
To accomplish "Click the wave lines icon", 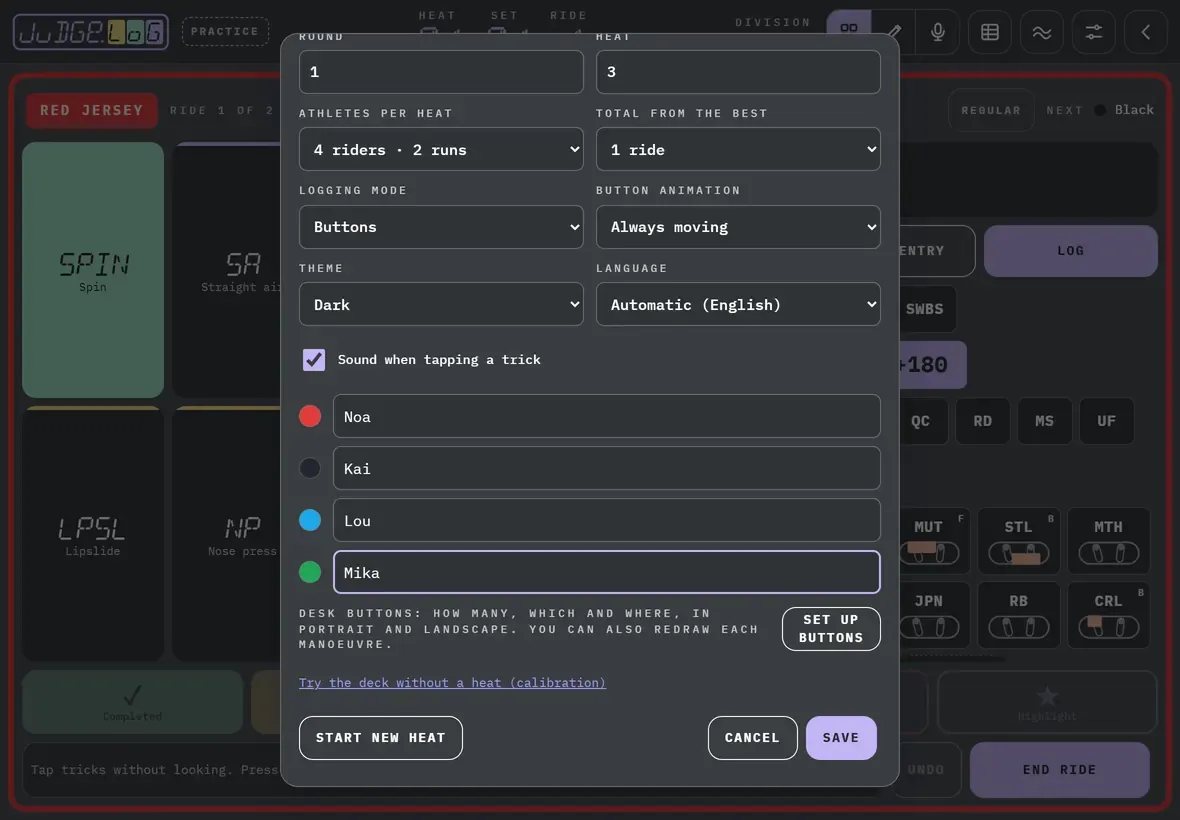I will [x=1042, y=32].
